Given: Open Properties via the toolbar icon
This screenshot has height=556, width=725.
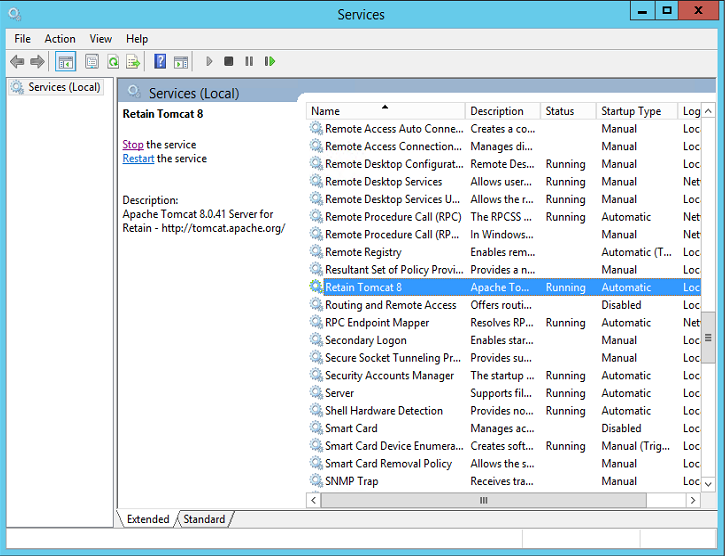Looking at the screenshot, I should click(x=92, y=62).
